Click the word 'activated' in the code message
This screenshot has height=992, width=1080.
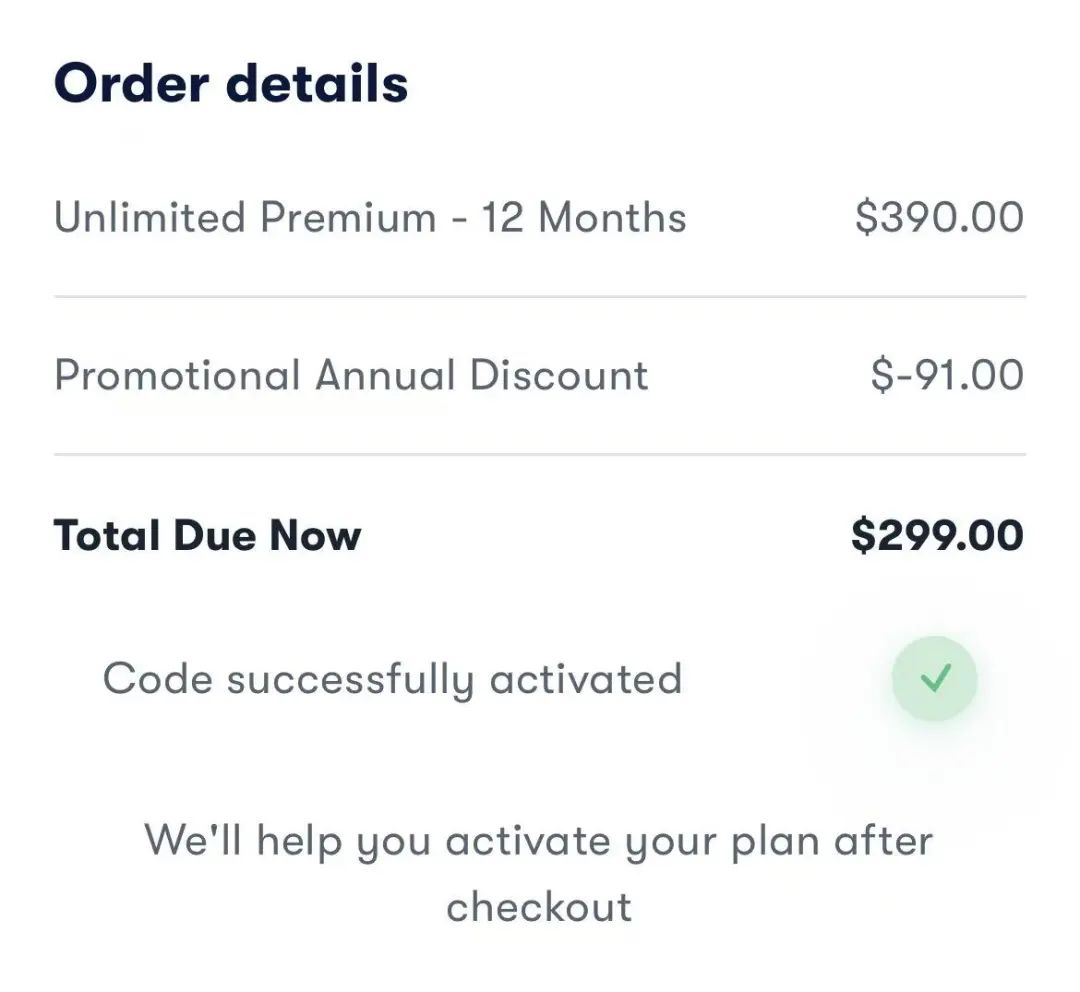585,679
